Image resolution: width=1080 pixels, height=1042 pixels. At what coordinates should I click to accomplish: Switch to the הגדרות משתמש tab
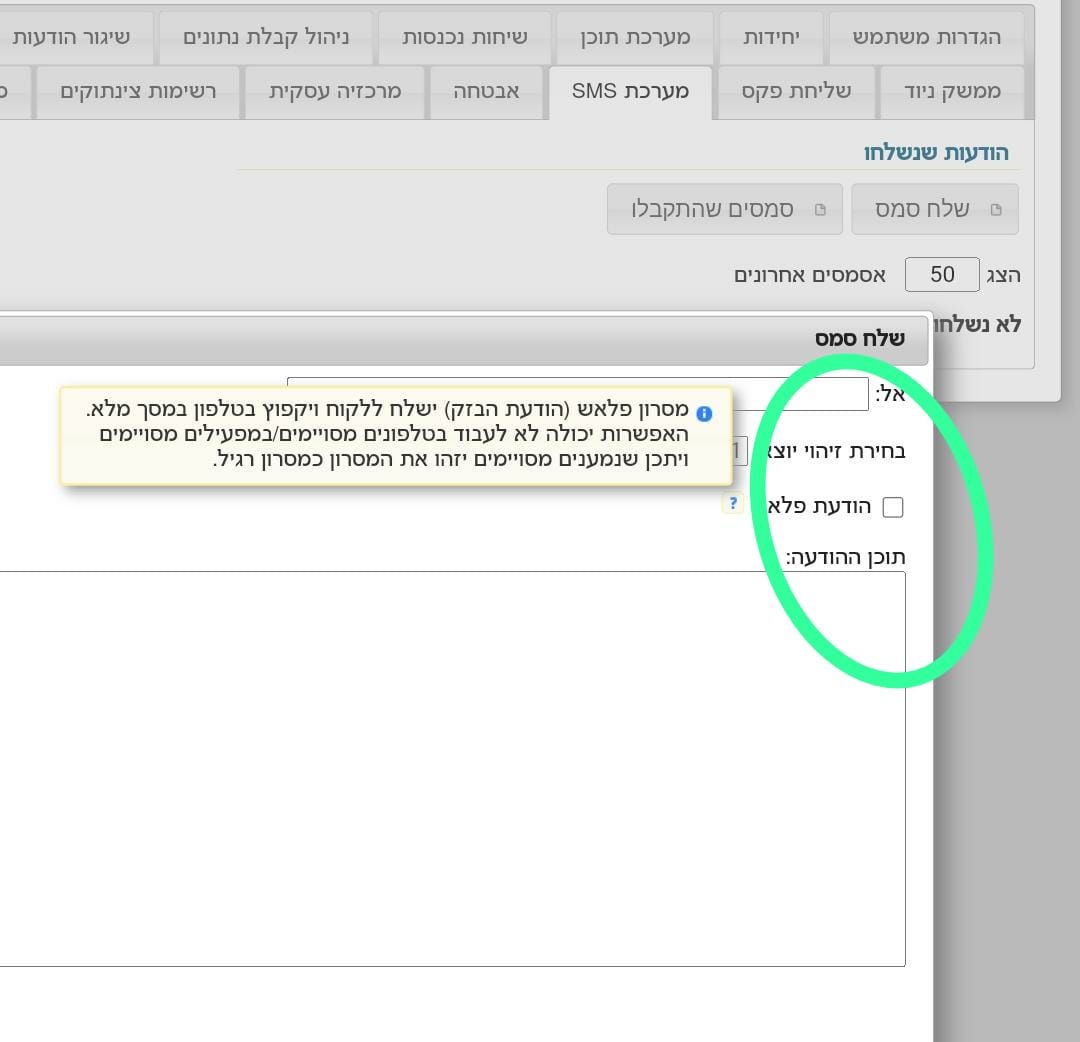pyautogui.click(x=926, y=38)
